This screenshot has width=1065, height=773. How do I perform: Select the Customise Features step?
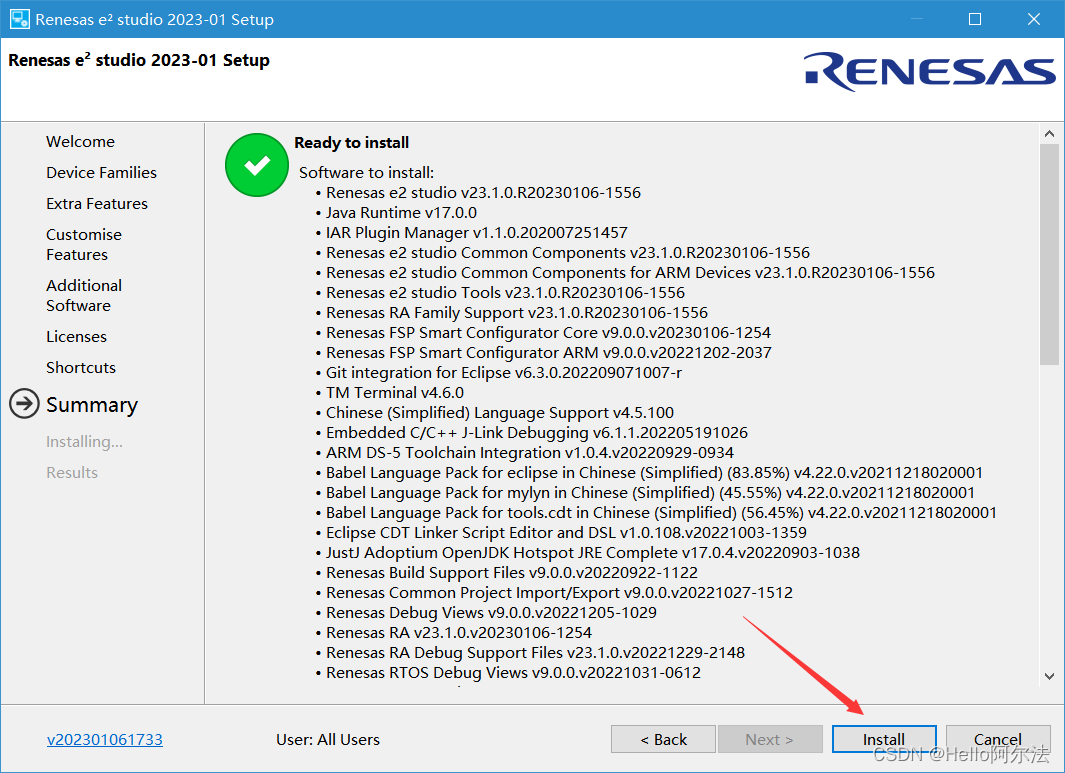pos(84,244)
